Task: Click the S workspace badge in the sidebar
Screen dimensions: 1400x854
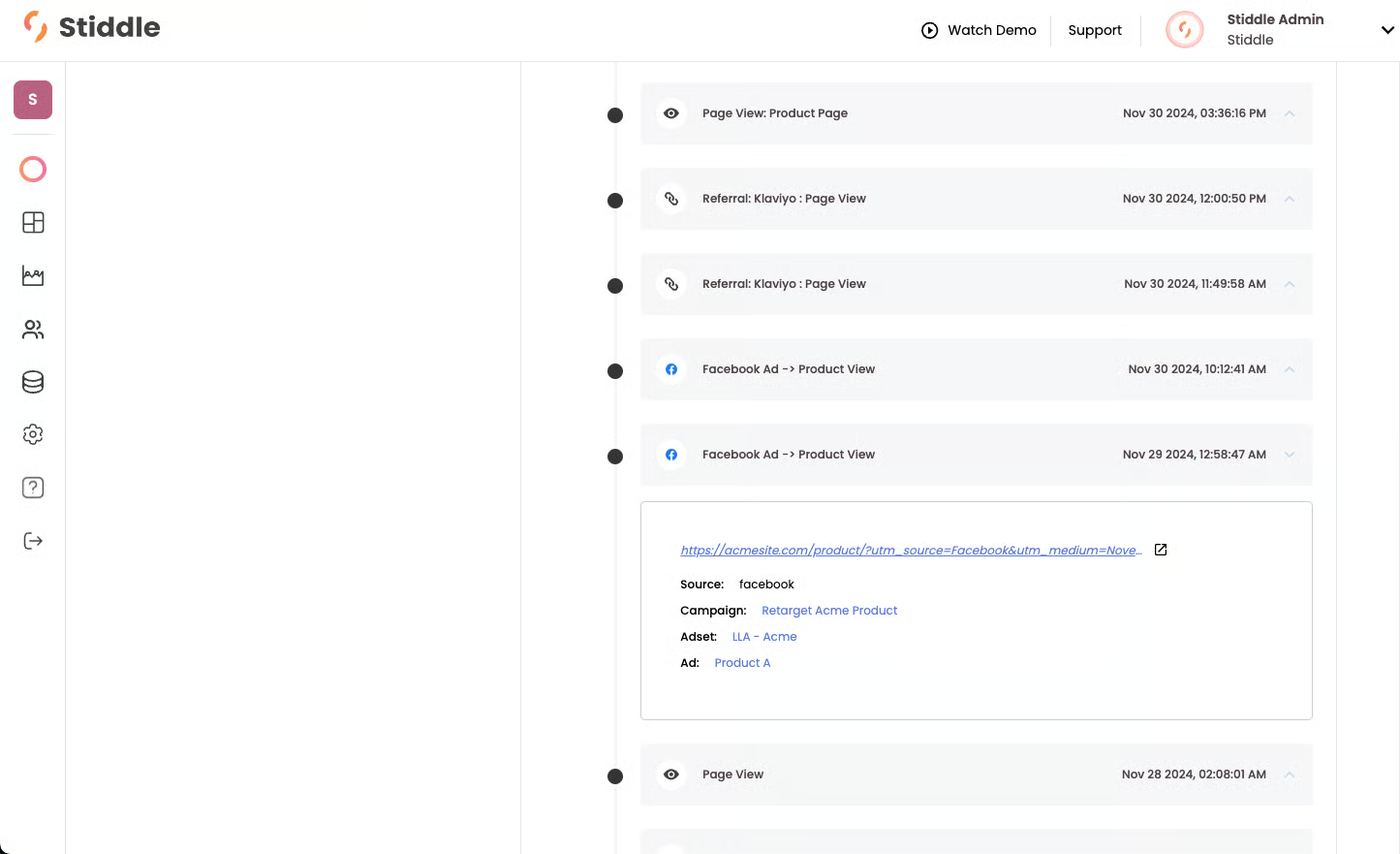Action: (x=33, y=100)
